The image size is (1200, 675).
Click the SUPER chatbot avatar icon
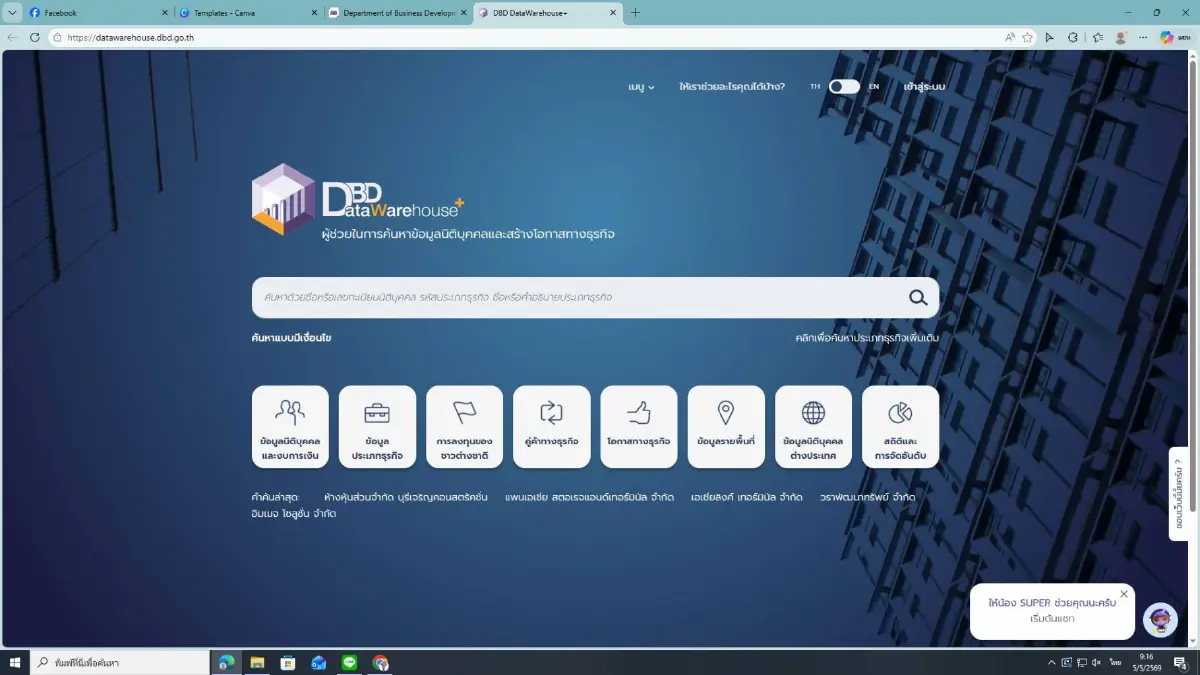tap(1160, 620)
